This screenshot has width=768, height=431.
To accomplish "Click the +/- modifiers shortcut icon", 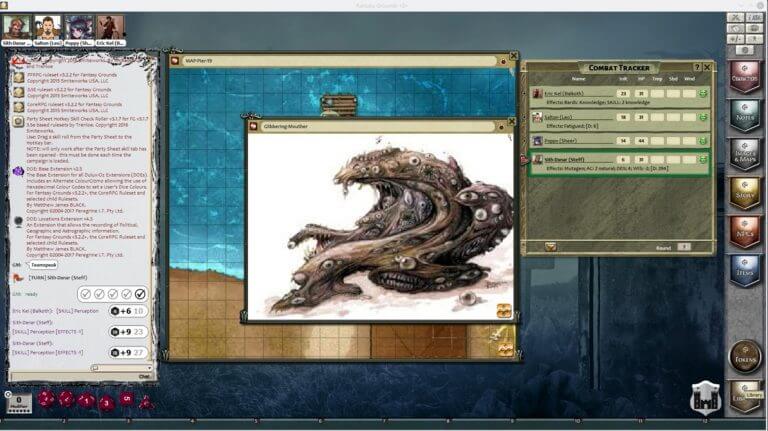I will [x=736, y=39].
